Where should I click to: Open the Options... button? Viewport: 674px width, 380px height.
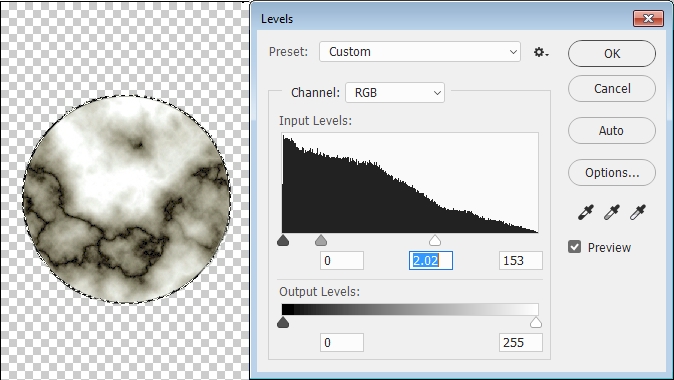[612, 172]
